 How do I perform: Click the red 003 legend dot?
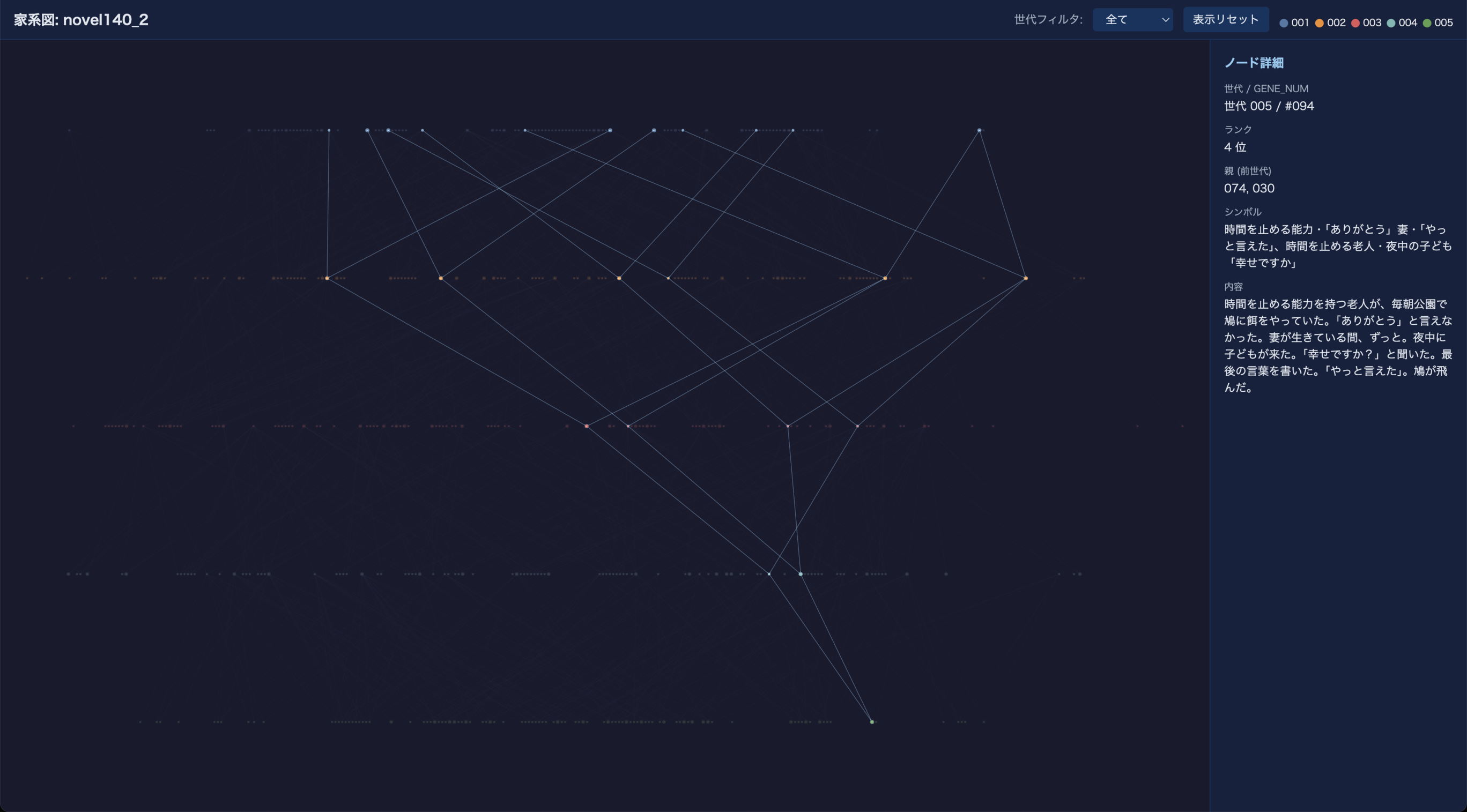point(1355,24)
